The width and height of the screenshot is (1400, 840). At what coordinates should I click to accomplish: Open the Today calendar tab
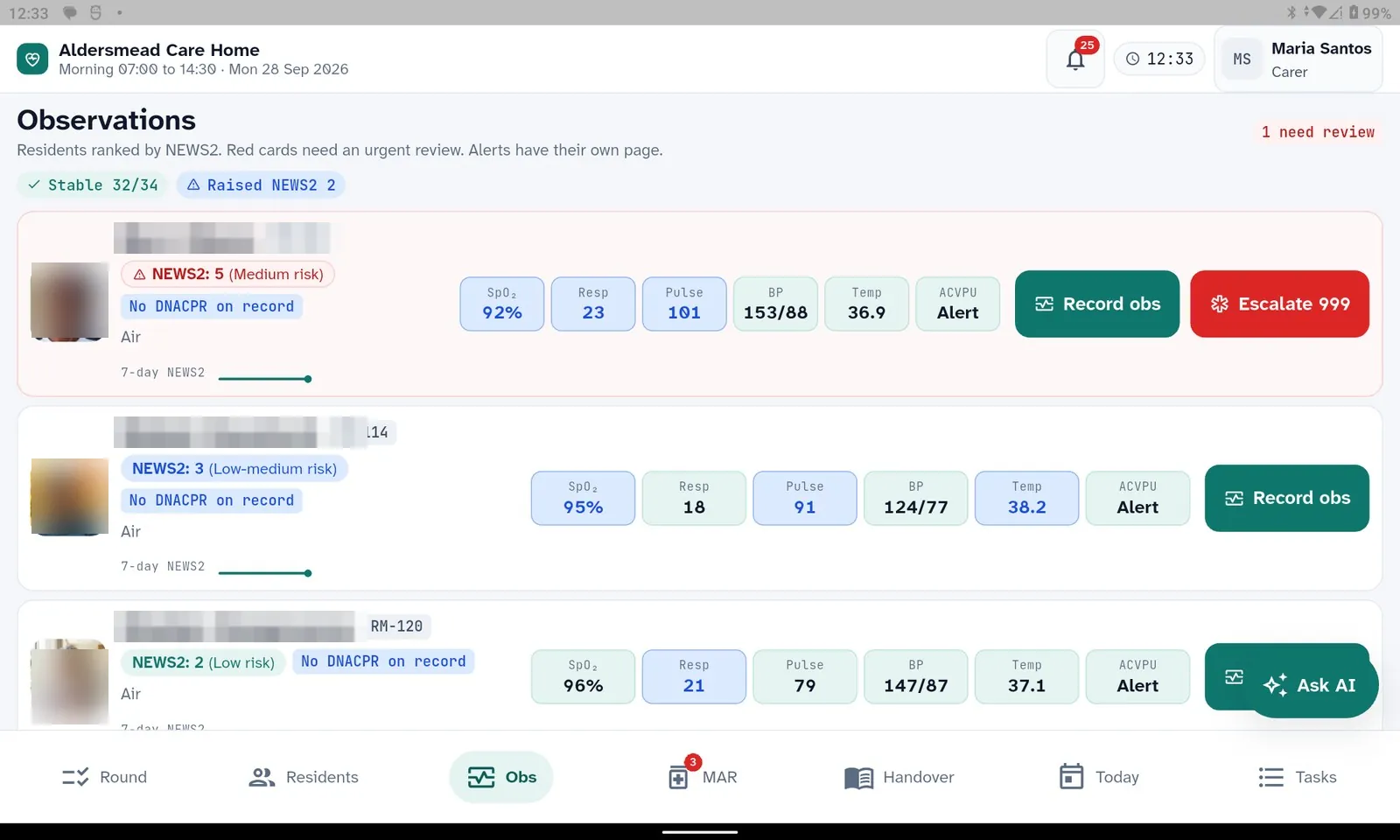tap(1098, 777)
